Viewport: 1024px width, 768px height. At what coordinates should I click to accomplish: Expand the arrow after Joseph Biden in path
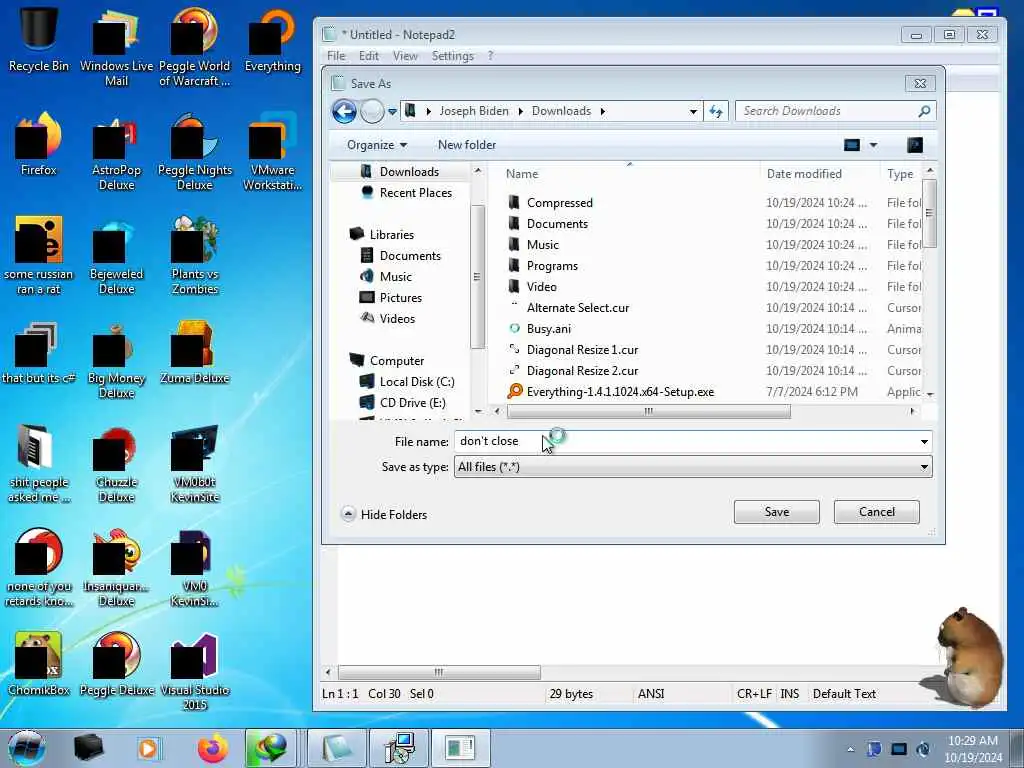[520, 111]
